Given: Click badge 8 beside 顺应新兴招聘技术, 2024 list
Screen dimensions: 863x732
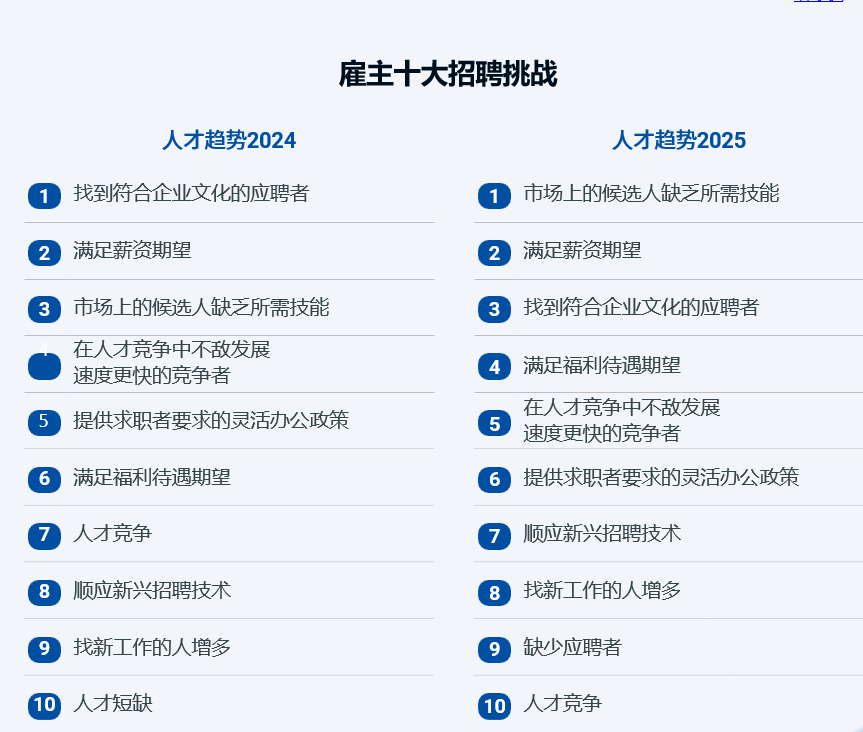Looking at the screenshot, I should coord(45,592).
